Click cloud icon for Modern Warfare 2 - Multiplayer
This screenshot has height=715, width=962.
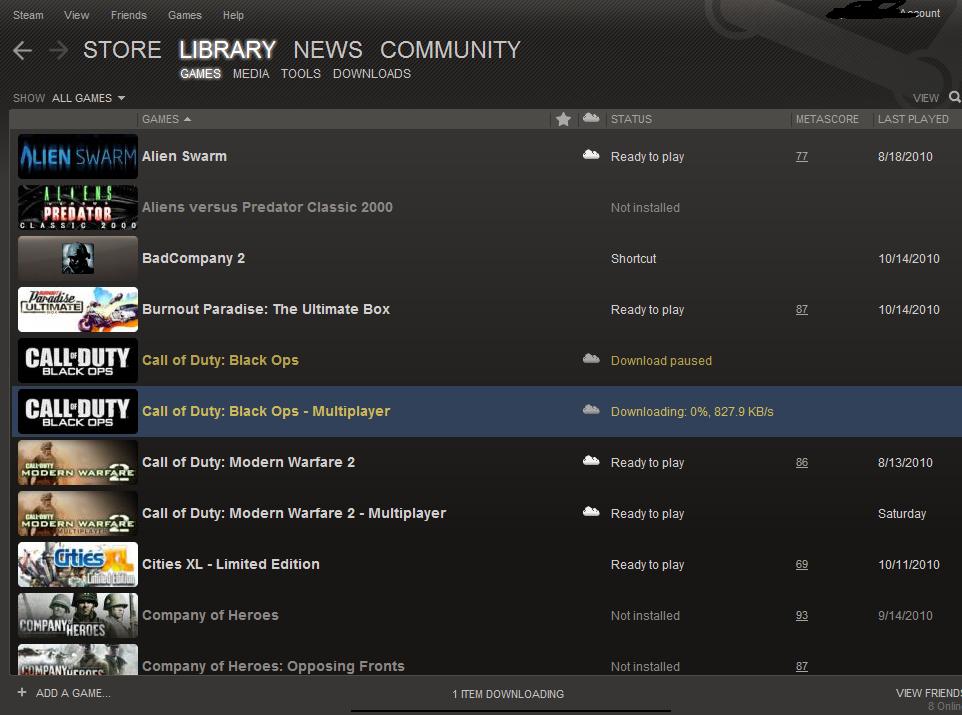click(x=591, y=511)
